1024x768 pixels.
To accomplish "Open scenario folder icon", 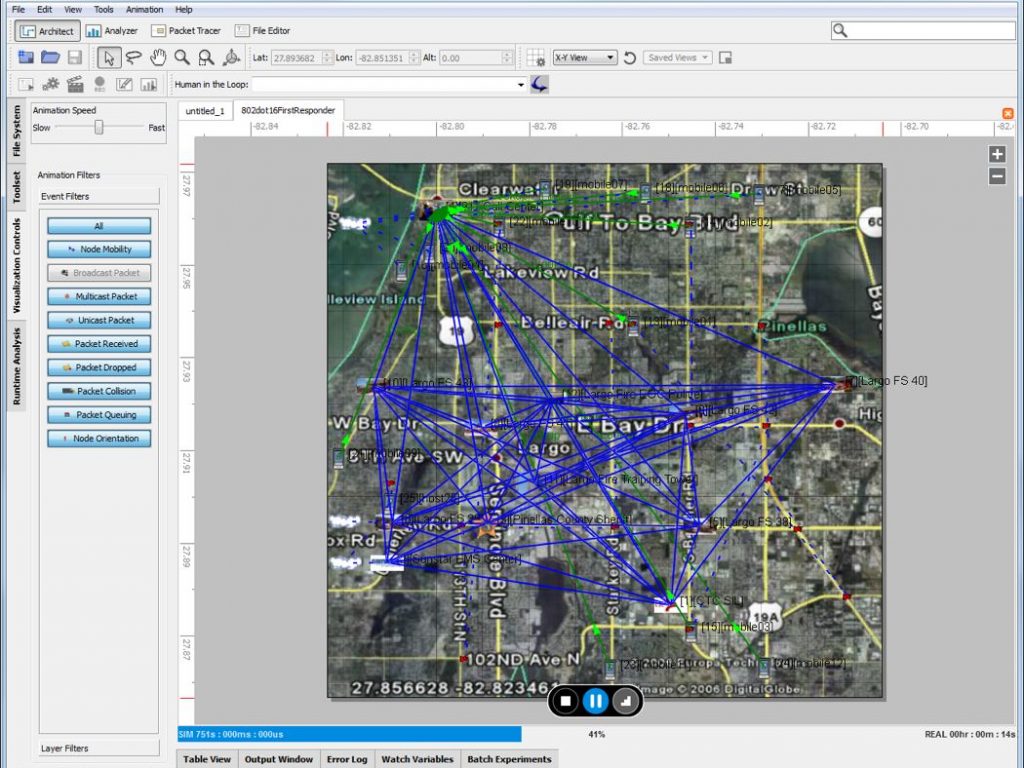I will [x=50, y=58].
